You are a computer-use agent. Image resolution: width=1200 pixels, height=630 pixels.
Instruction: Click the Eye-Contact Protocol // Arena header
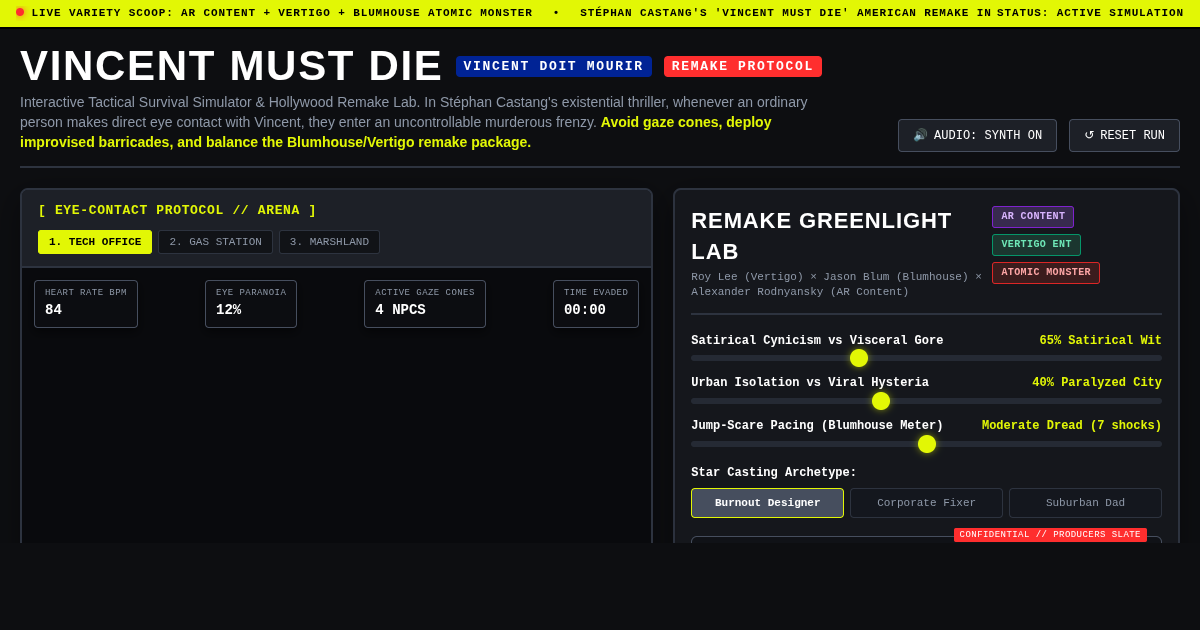[177, 211]
